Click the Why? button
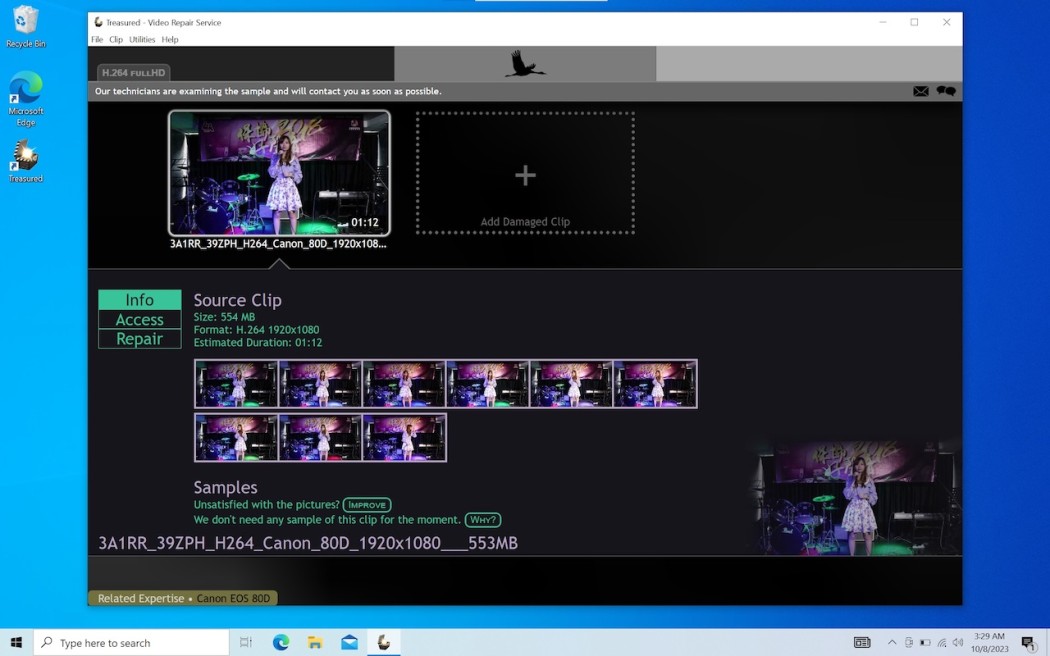Viewport: 1050px width, 656px height. point(483,519)
